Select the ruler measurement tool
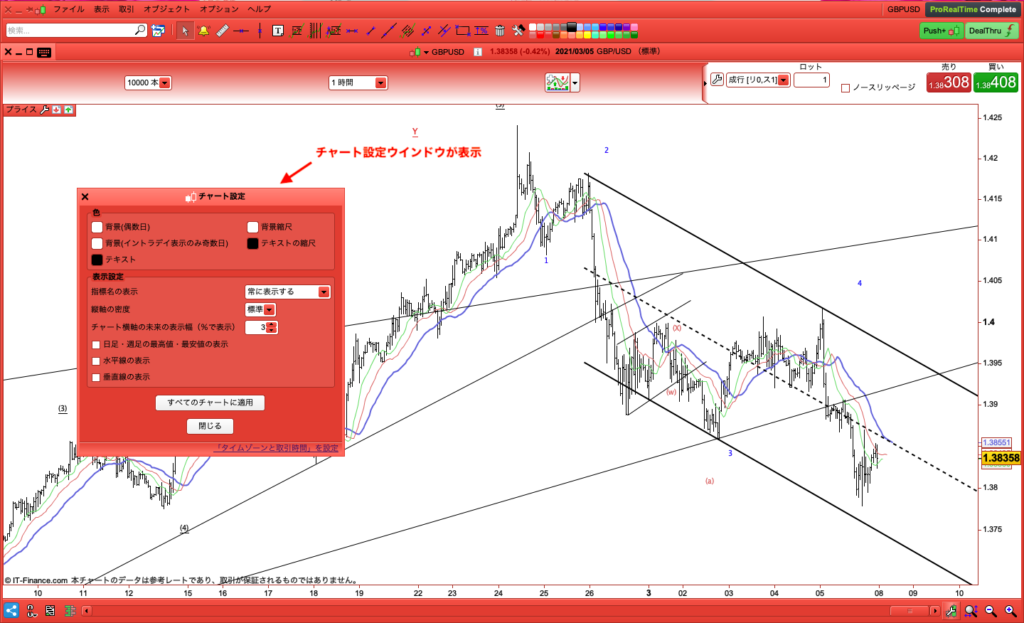This screenshot has height=623, width=1024. [222, 30]
